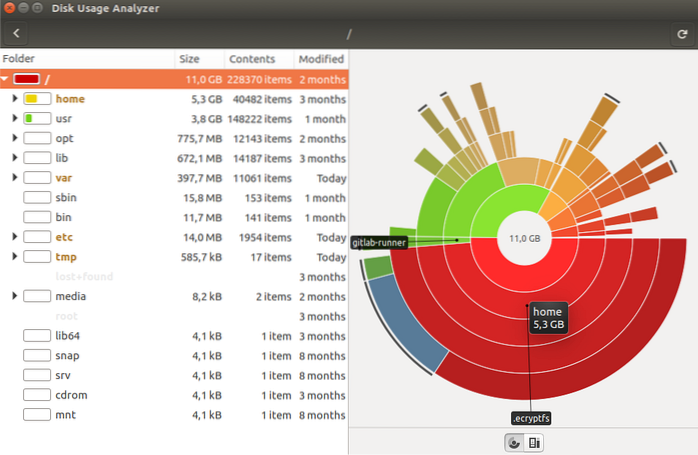Switch to rings chart view
Viewport: 698px width, 455px height.
point(514,441)
